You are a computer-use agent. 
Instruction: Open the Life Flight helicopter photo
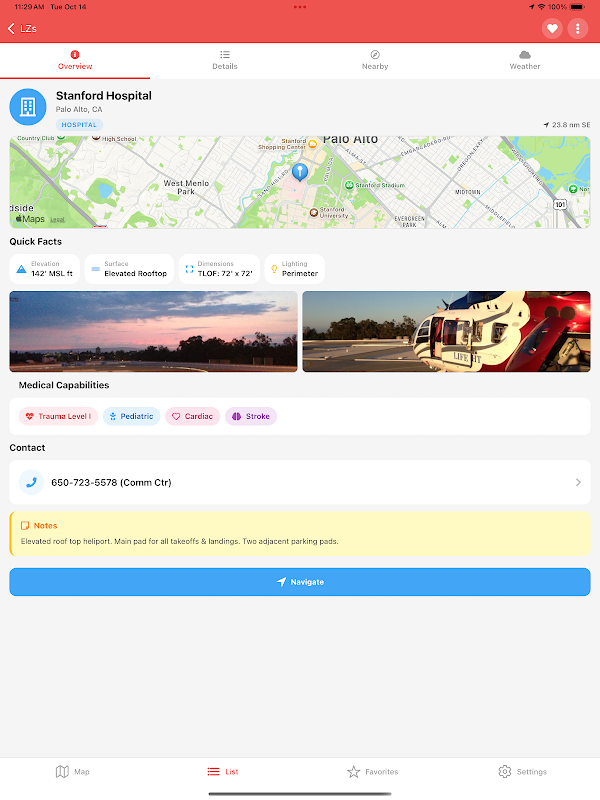(x=446, y=332)
